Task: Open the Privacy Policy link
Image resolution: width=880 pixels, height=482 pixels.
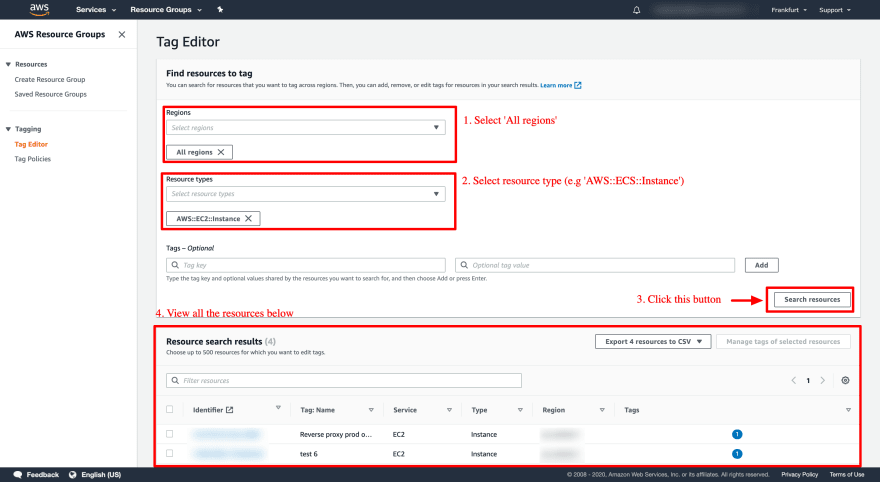Action: (799, 475)
